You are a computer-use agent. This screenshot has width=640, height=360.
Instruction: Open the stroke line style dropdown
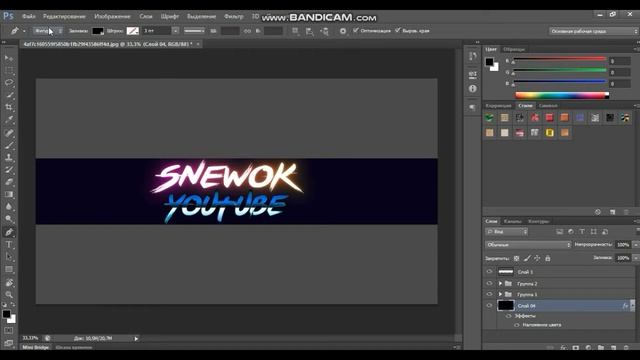194,31
